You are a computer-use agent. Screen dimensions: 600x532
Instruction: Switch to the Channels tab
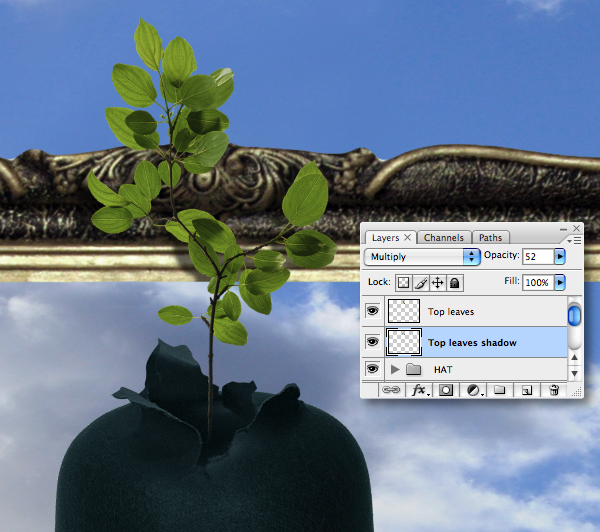[444, 238]
